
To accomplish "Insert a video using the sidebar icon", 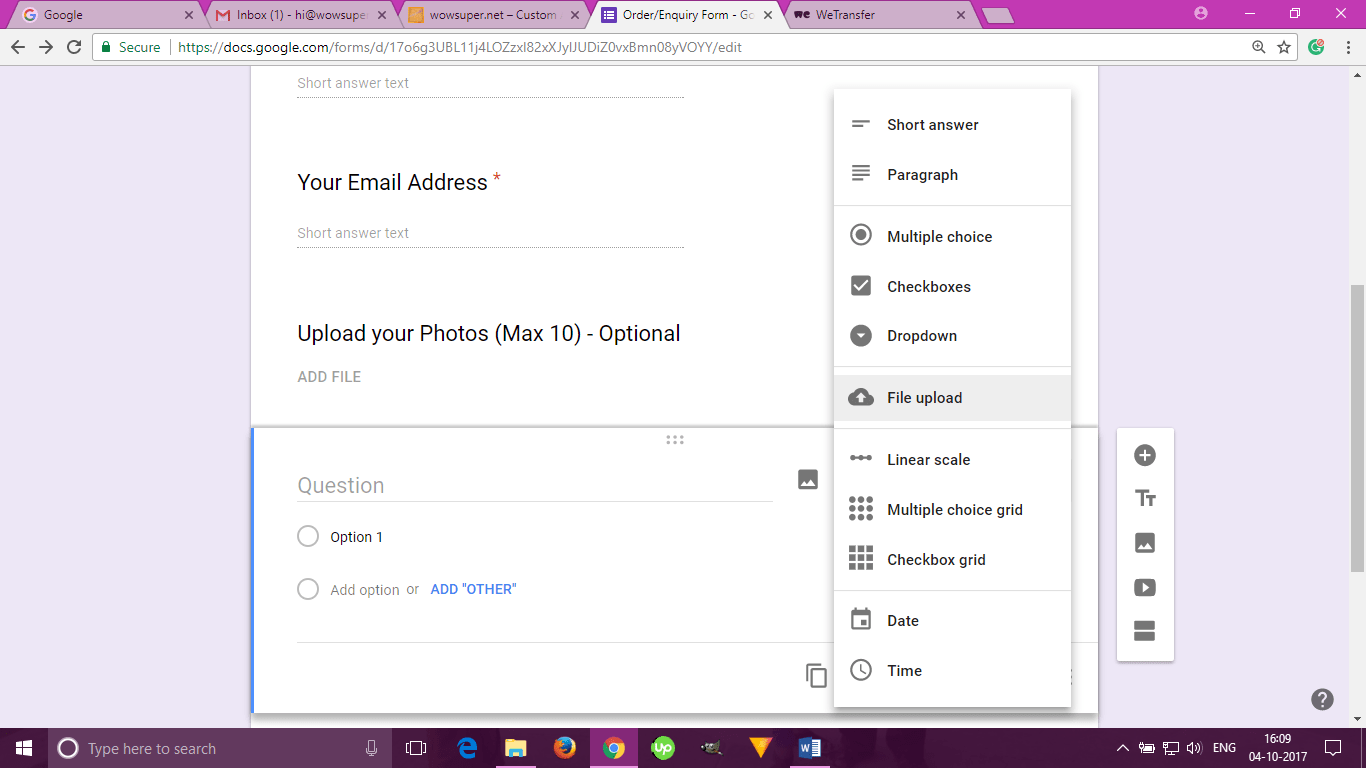I will (1144, 587).
